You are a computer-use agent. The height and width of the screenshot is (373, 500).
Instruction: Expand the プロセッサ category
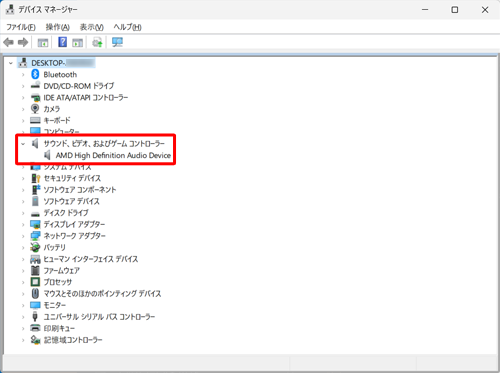pos(23,282)
